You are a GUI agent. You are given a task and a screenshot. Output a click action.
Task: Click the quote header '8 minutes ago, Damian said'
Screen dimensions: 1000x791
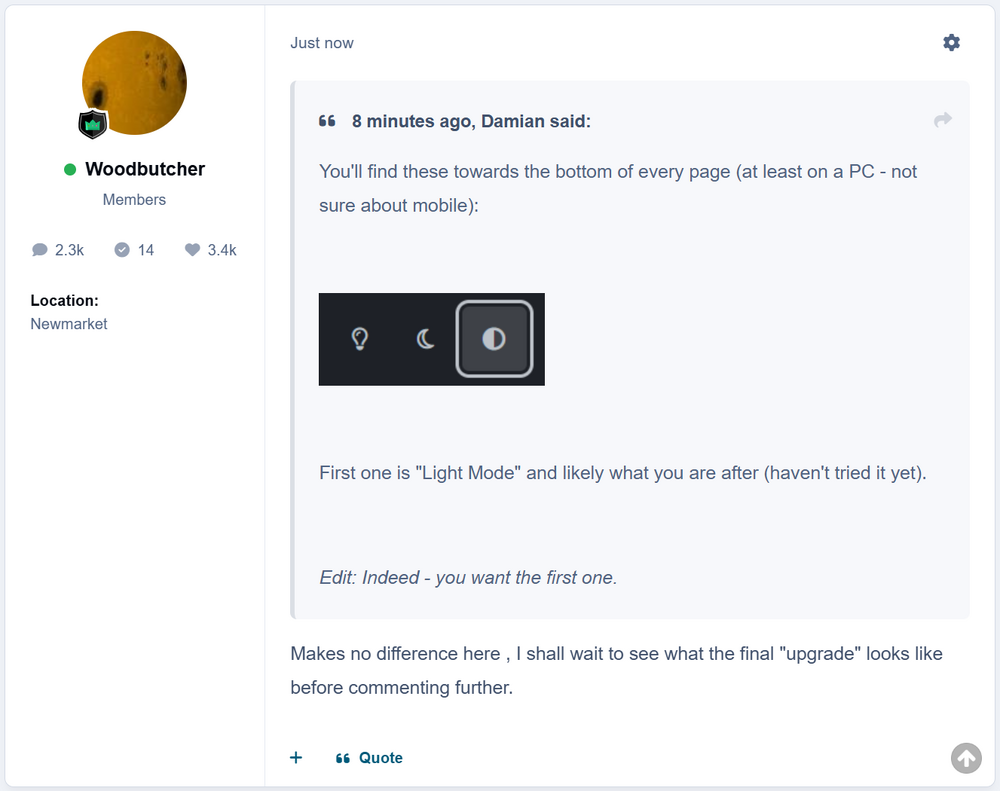pos(471,121)
